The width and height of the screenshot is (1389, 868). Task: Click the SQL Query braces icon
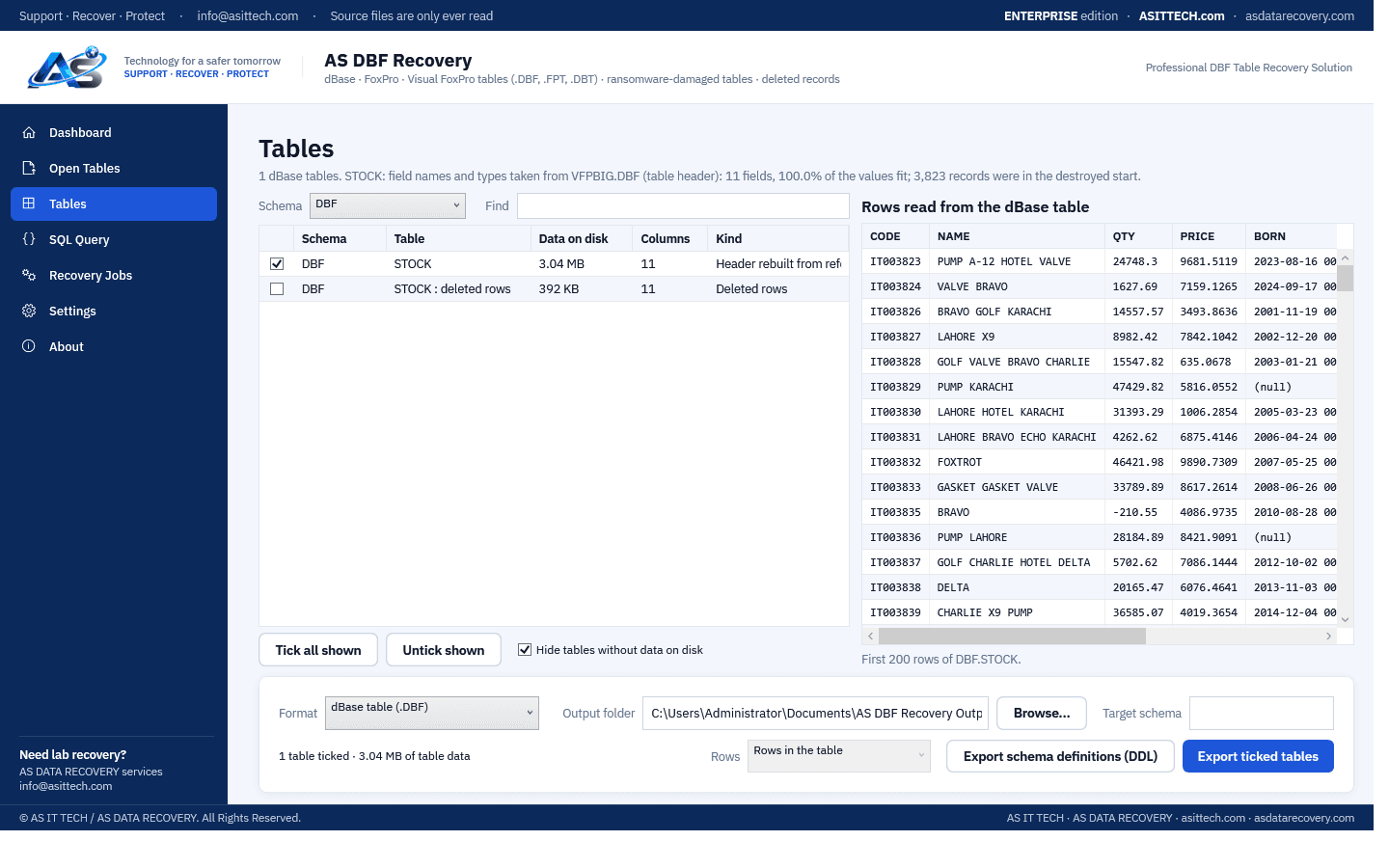coord(29,239)
